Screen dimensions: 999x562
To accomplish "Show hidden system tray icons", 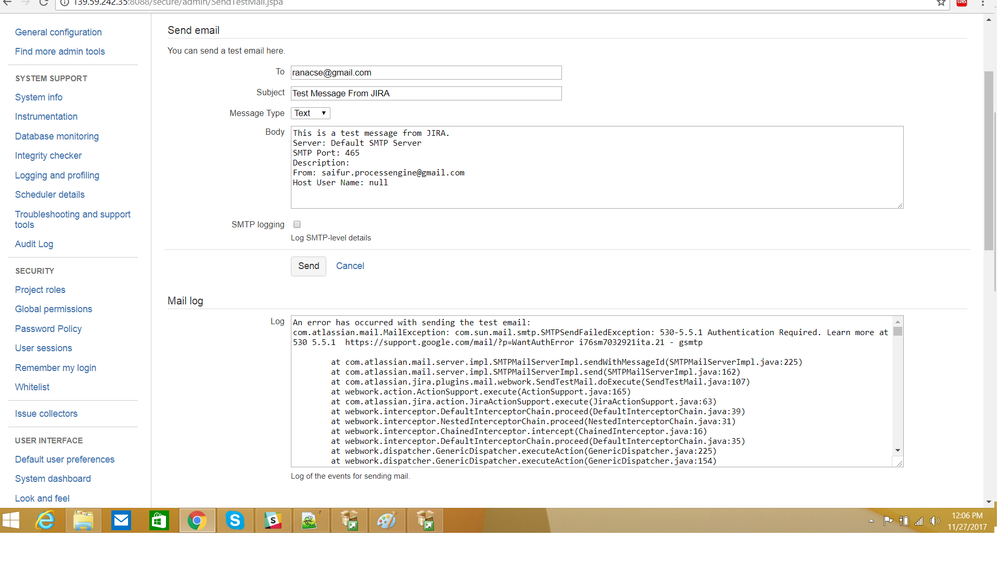I will (871, 521).
